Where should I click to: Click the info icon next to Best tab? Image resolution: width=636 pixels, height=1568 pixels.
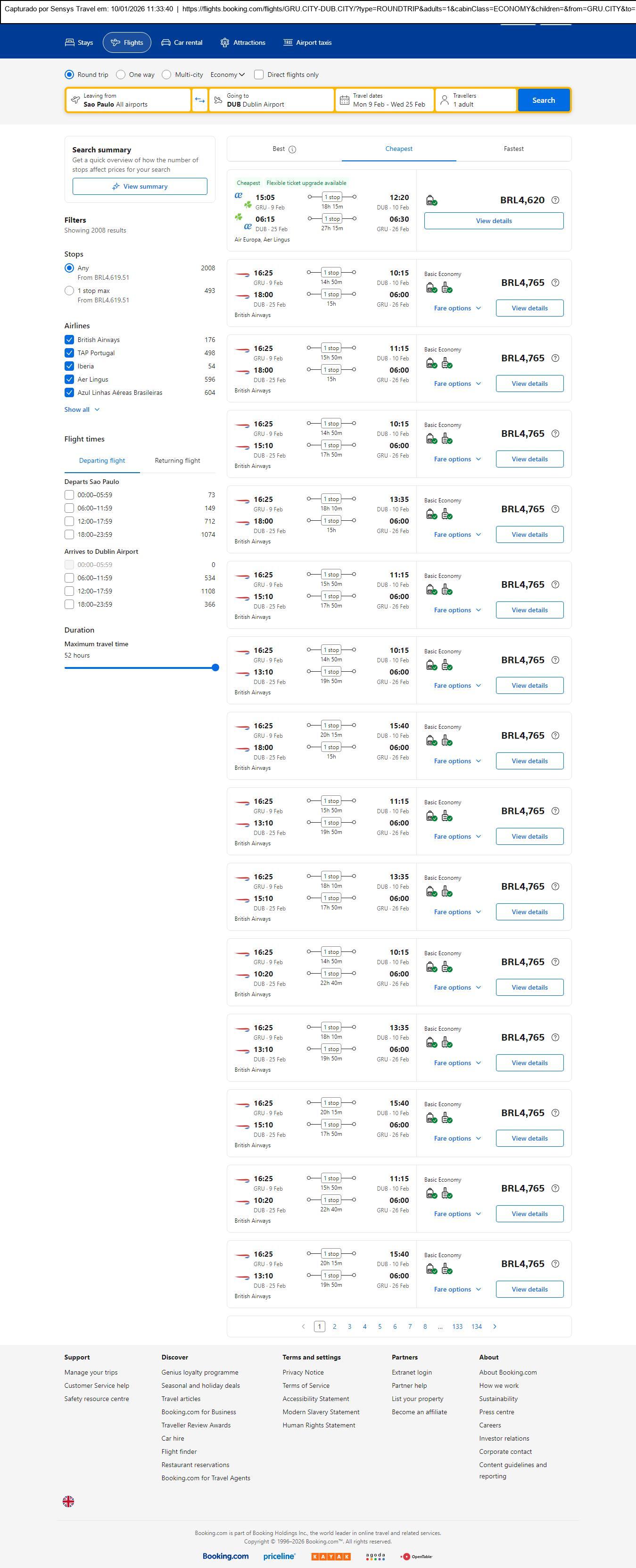click(292, 149)
